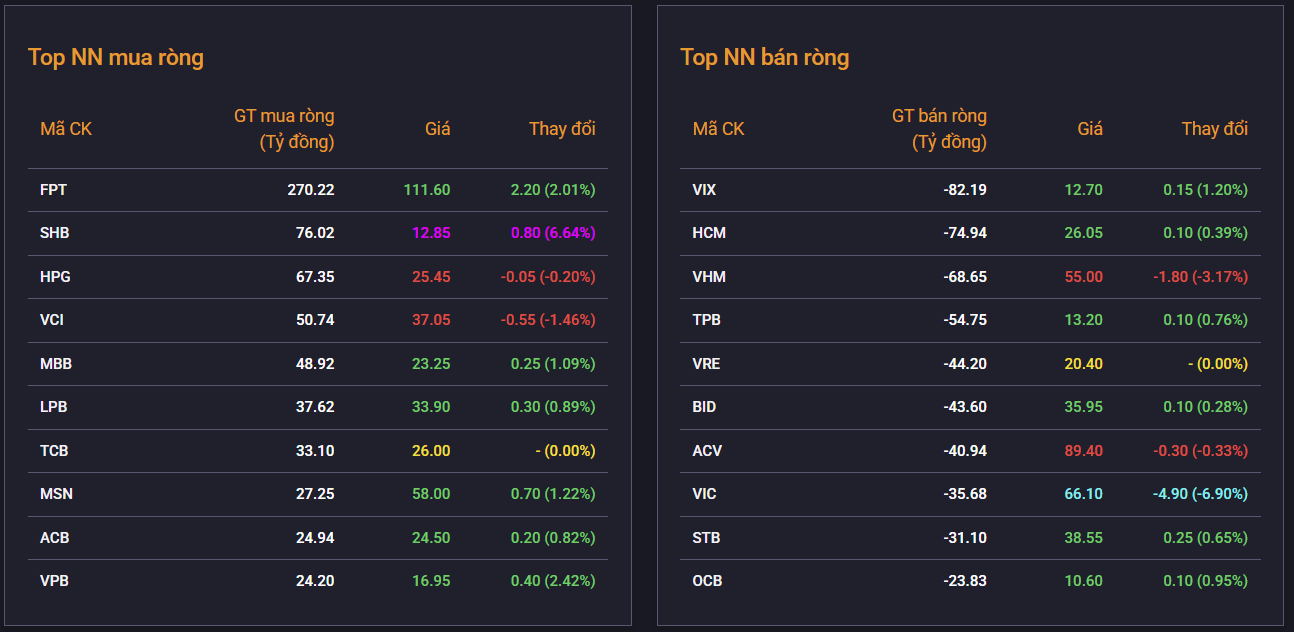
Task: Select the VPB ticker symbol
Action: (x=54, y=581)
